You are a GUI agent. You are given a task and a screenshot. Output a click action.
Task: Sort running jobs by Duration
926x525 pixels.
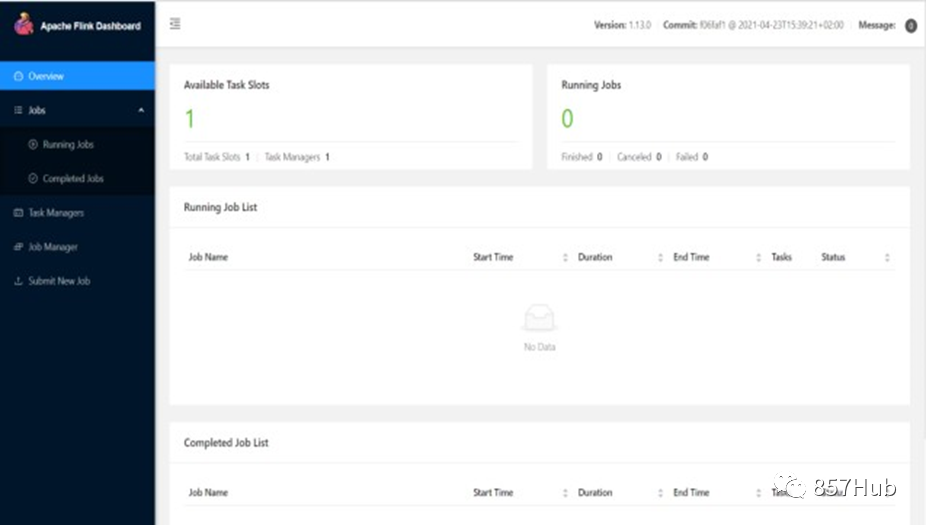[x=660, y=257]
